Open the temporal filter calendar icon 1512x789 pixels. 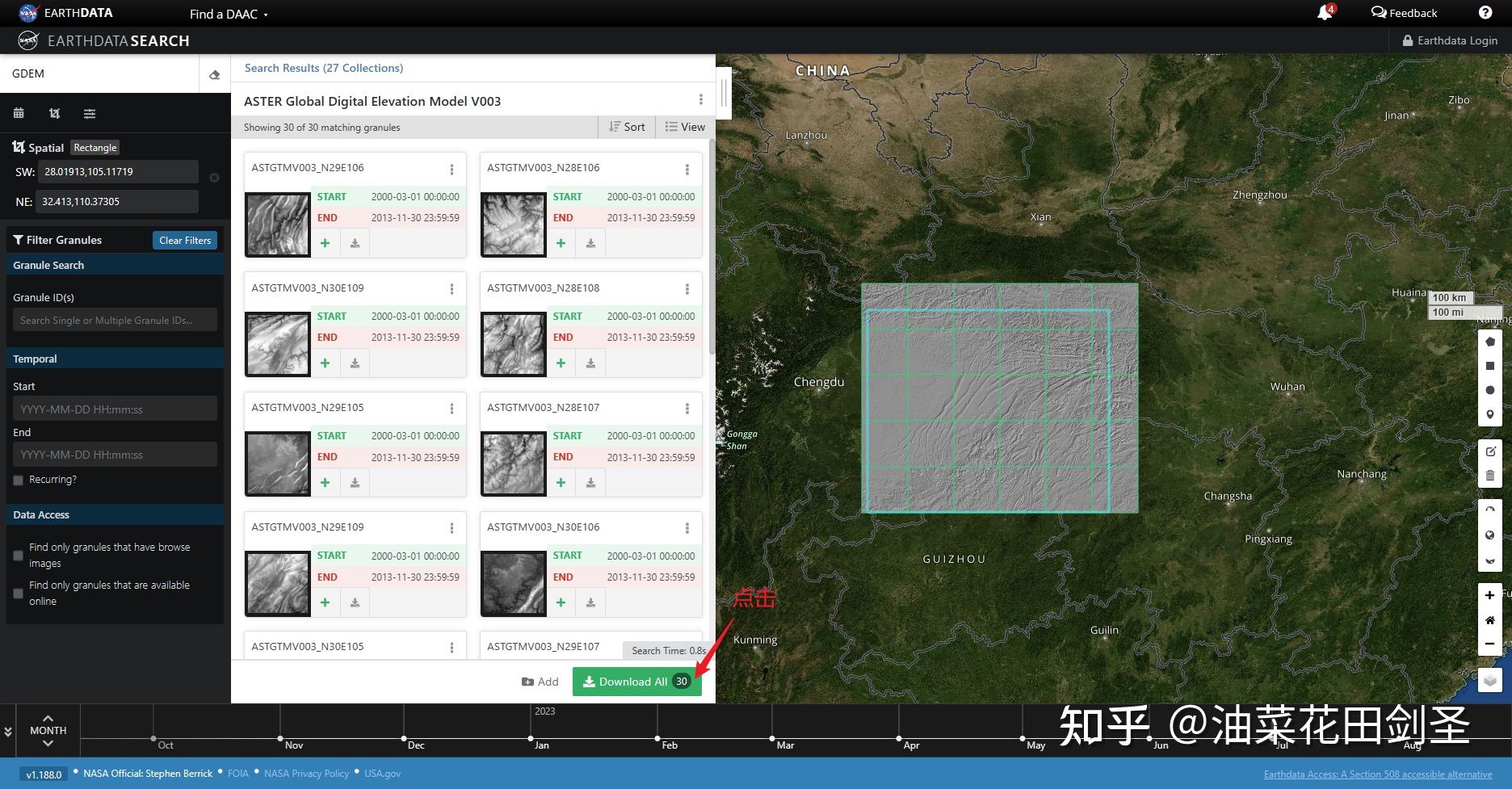click(x=18, y=113)
